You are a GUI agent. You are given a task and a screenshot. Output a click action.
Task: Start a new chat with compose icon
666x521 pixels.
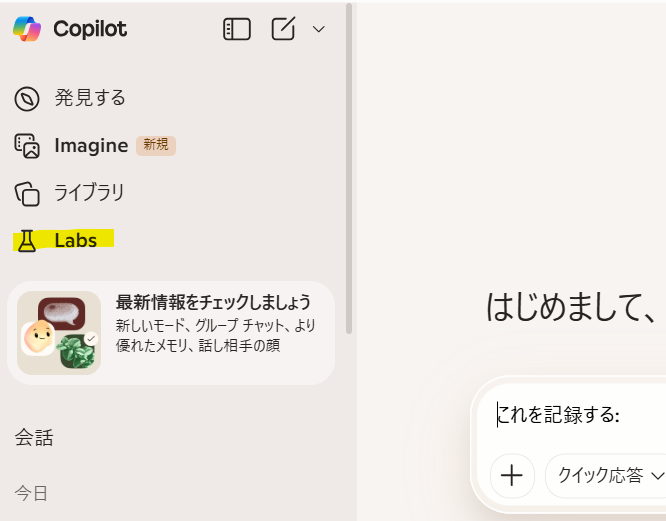[283, 29]
